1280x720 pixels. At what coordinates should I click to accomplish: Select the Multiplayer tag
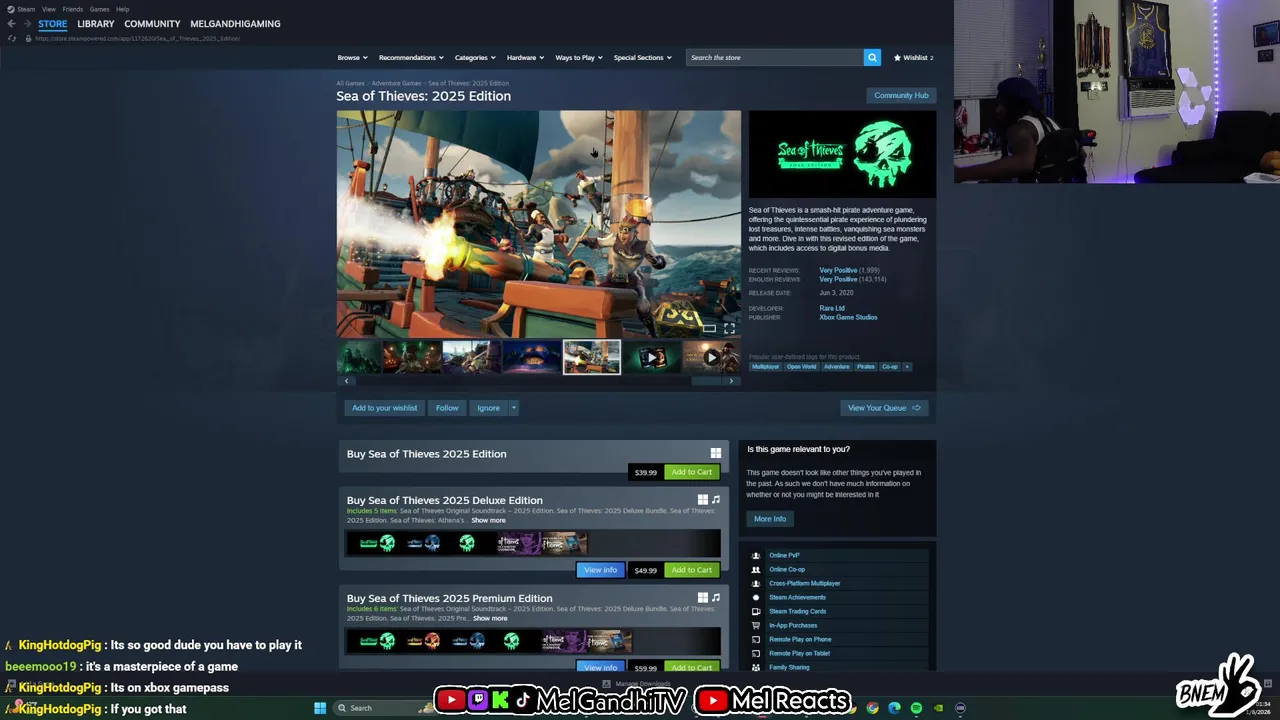765,367
